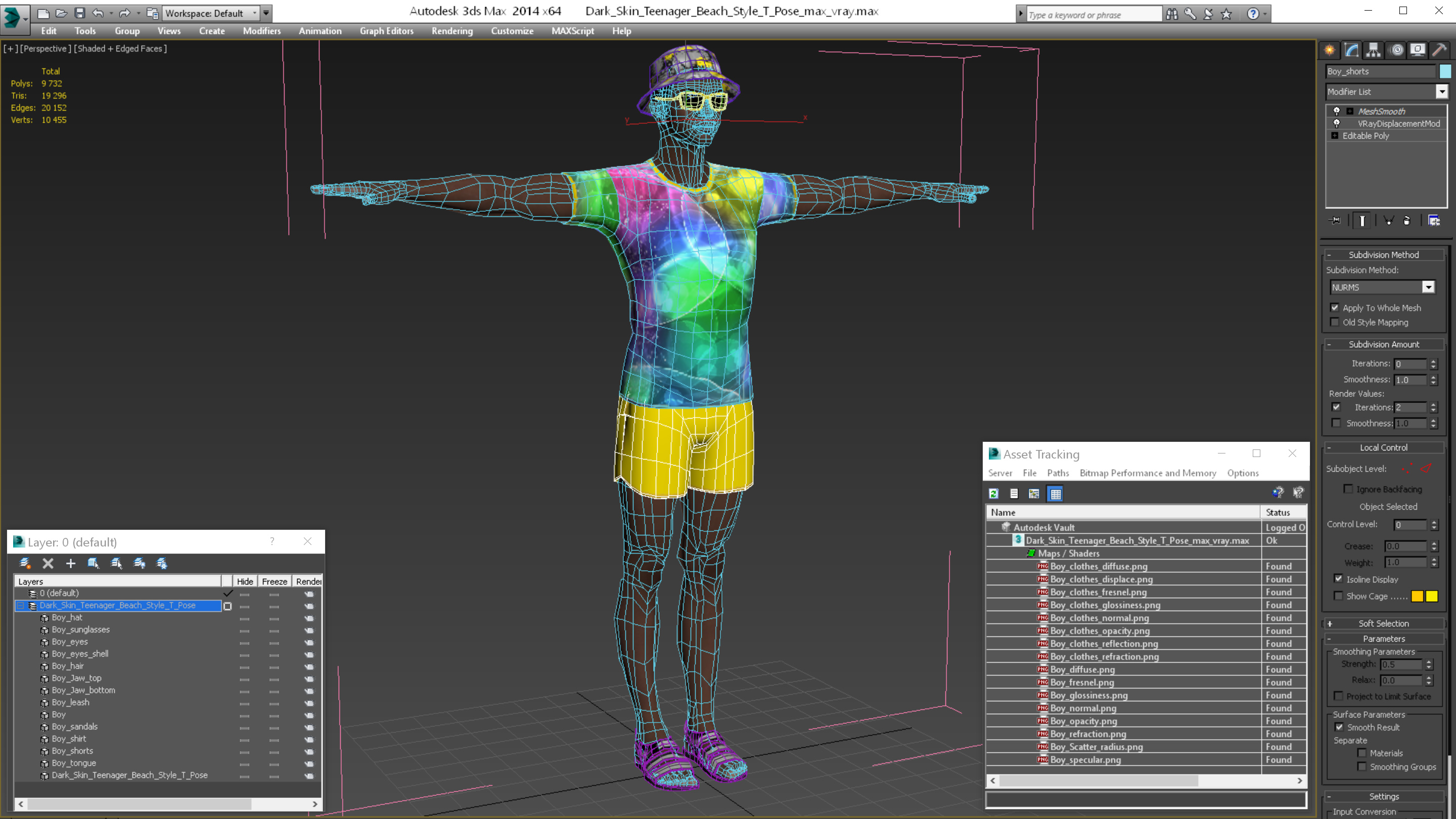Click Table View icon in Asset Tracking toolbar
This screenshot has width=1456, height=819.
pyautogui.click(x=1055, y=493)
